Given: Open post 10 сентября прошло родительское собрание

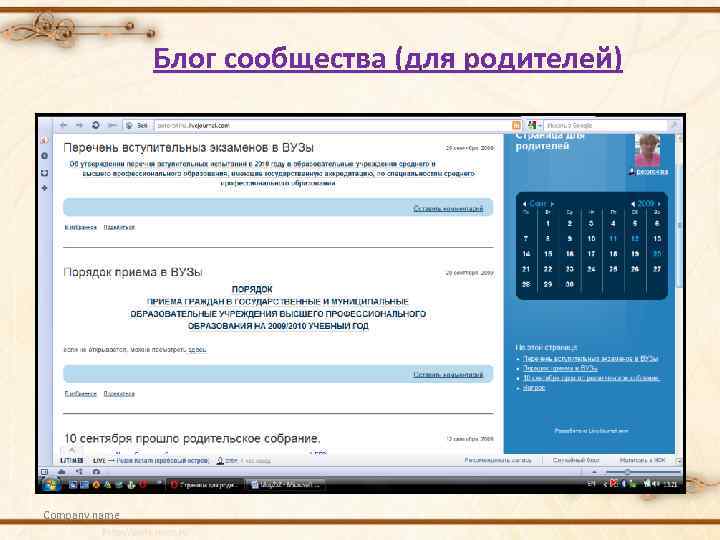Looking at the screenshot, I should point(192,439).
